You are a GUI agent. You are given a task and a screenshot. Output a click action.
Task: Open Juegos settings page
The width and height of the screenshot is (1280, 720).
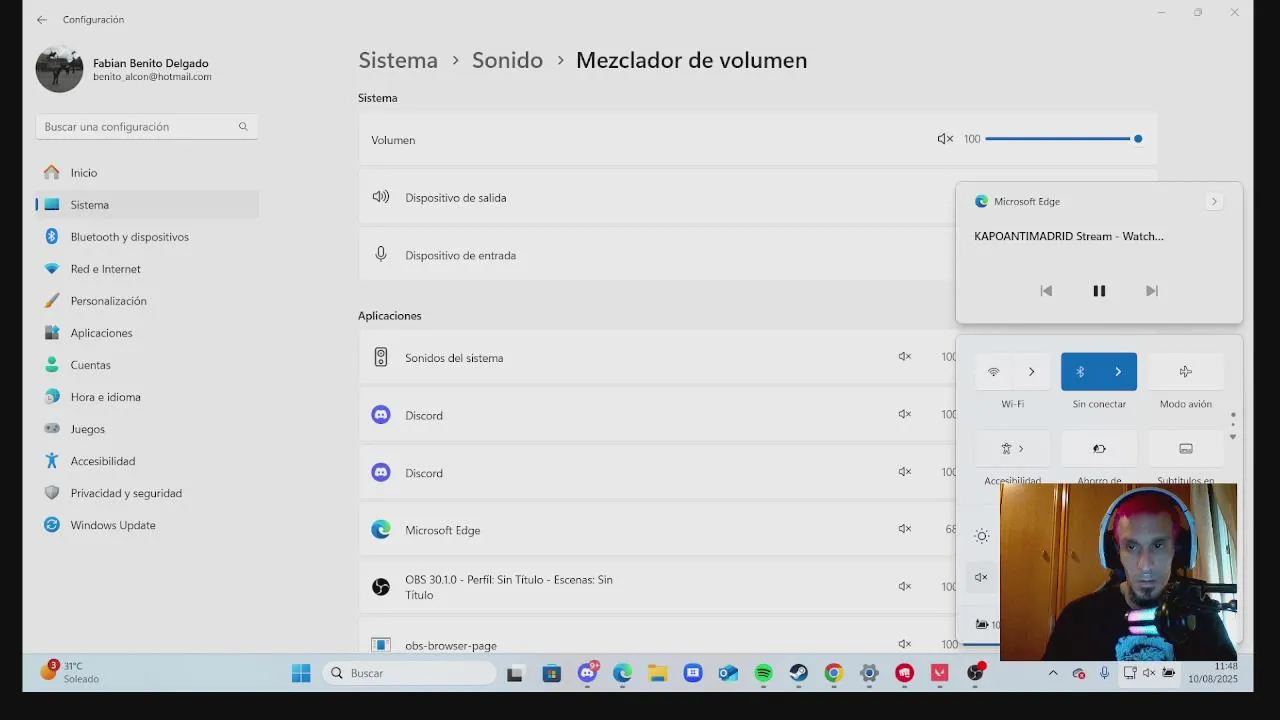coord(147,429)
